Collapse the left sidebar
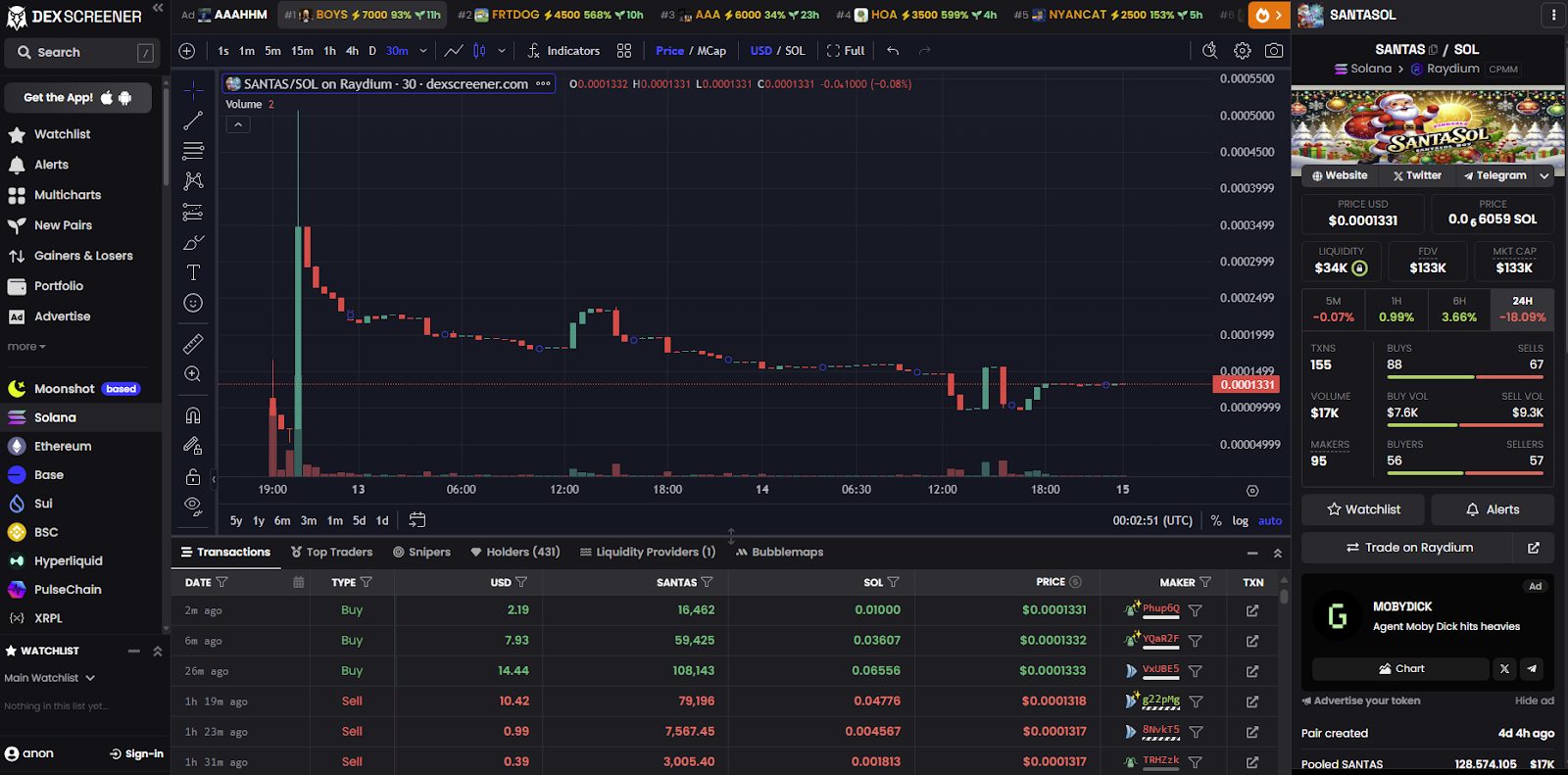Viewport: 1568px width, 775px height. 157,8
